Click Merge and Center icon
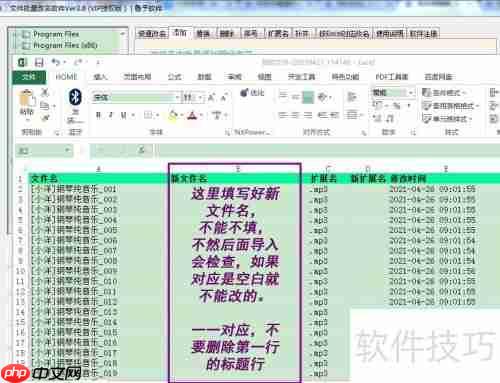The image size is (500, 383). 352,115
